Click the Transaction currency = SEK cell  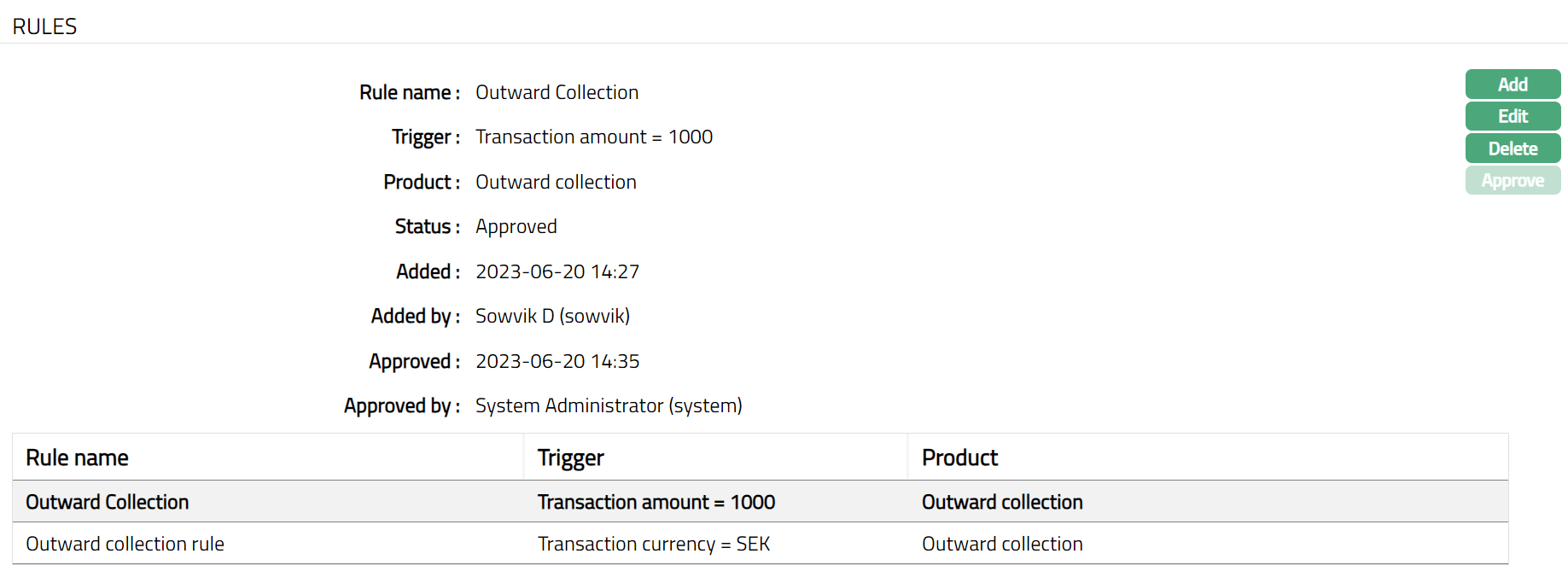(654, 544)
